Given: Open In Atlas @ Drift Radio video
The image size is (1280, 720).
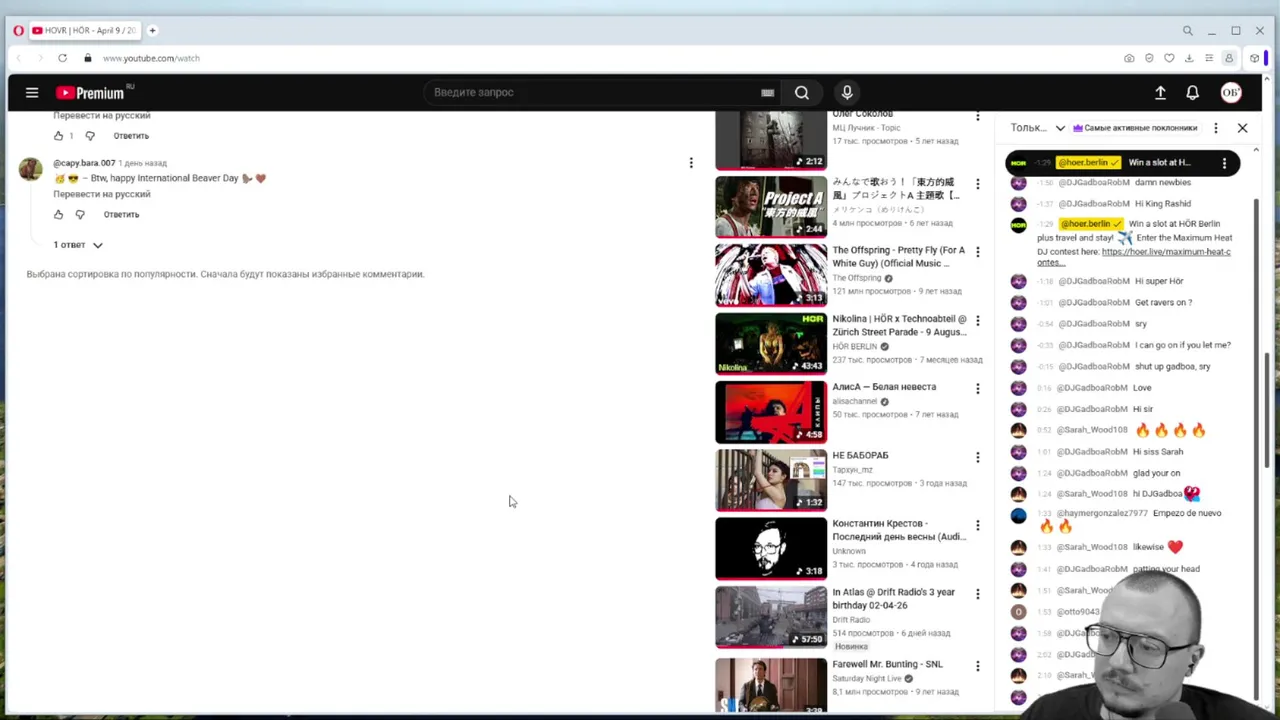Looking at the screenshot, I should (771, 617).
